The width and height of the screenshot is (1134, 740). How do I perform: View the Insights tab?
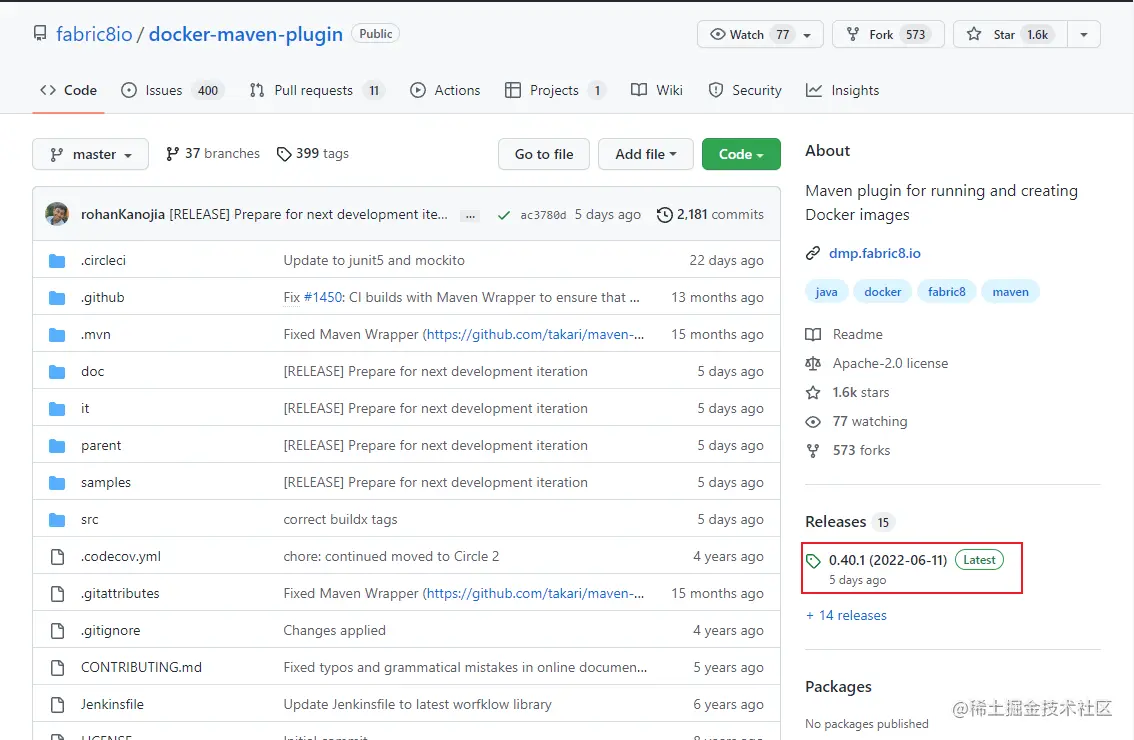click(x=843, y=90)
